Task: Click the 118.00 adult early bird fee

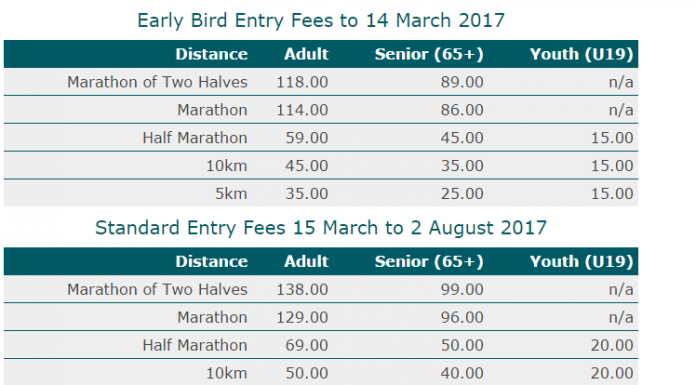Action: pyautogui.click(x=302, y=82)
